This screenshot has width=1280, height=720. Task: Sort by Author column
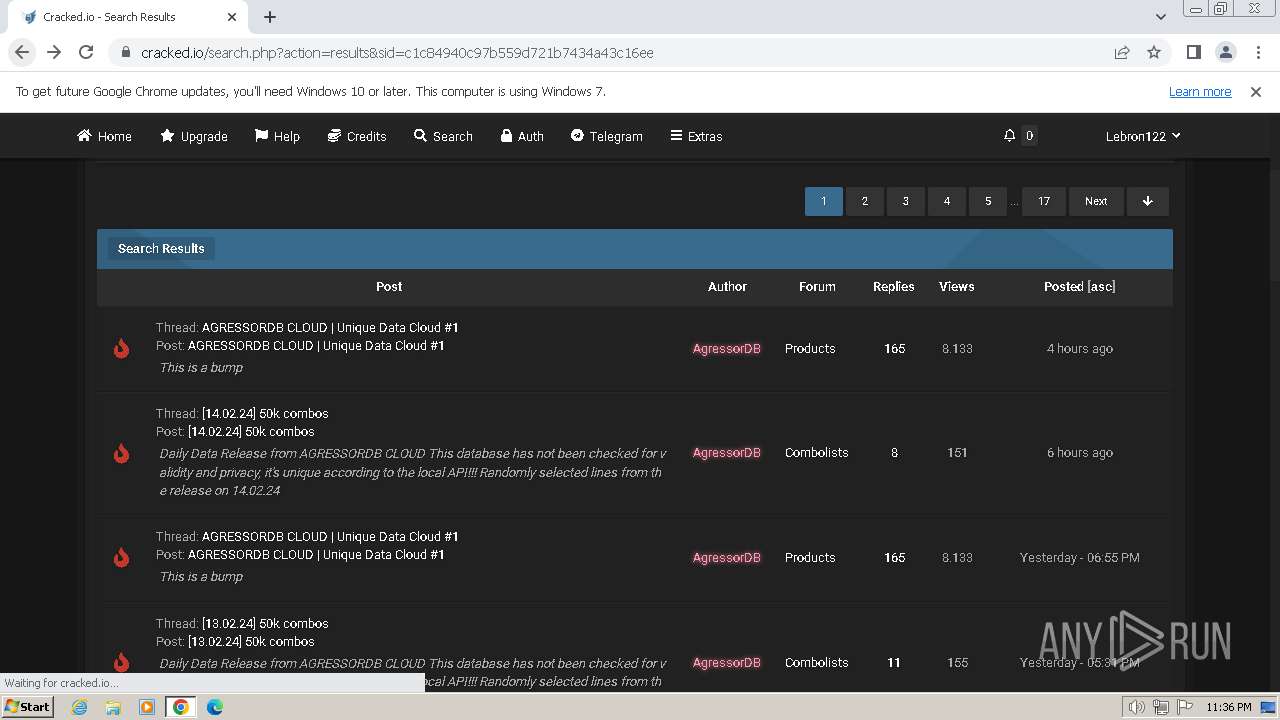[727, 286]
